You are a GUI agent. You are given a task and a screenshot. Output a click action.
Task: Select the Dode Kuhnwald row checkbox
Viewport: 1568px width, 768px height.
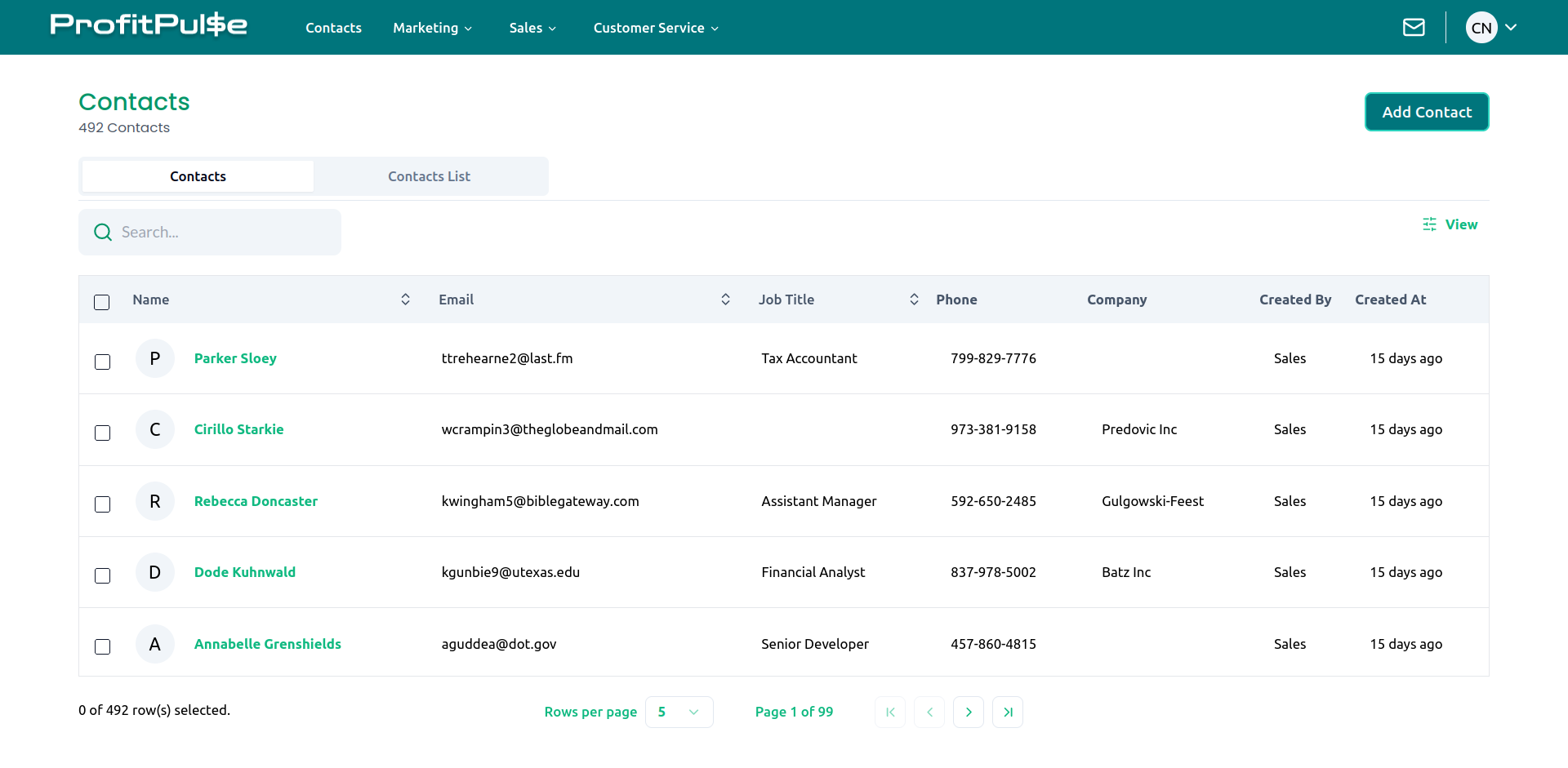pyautogui.click(x=102, y=575)
